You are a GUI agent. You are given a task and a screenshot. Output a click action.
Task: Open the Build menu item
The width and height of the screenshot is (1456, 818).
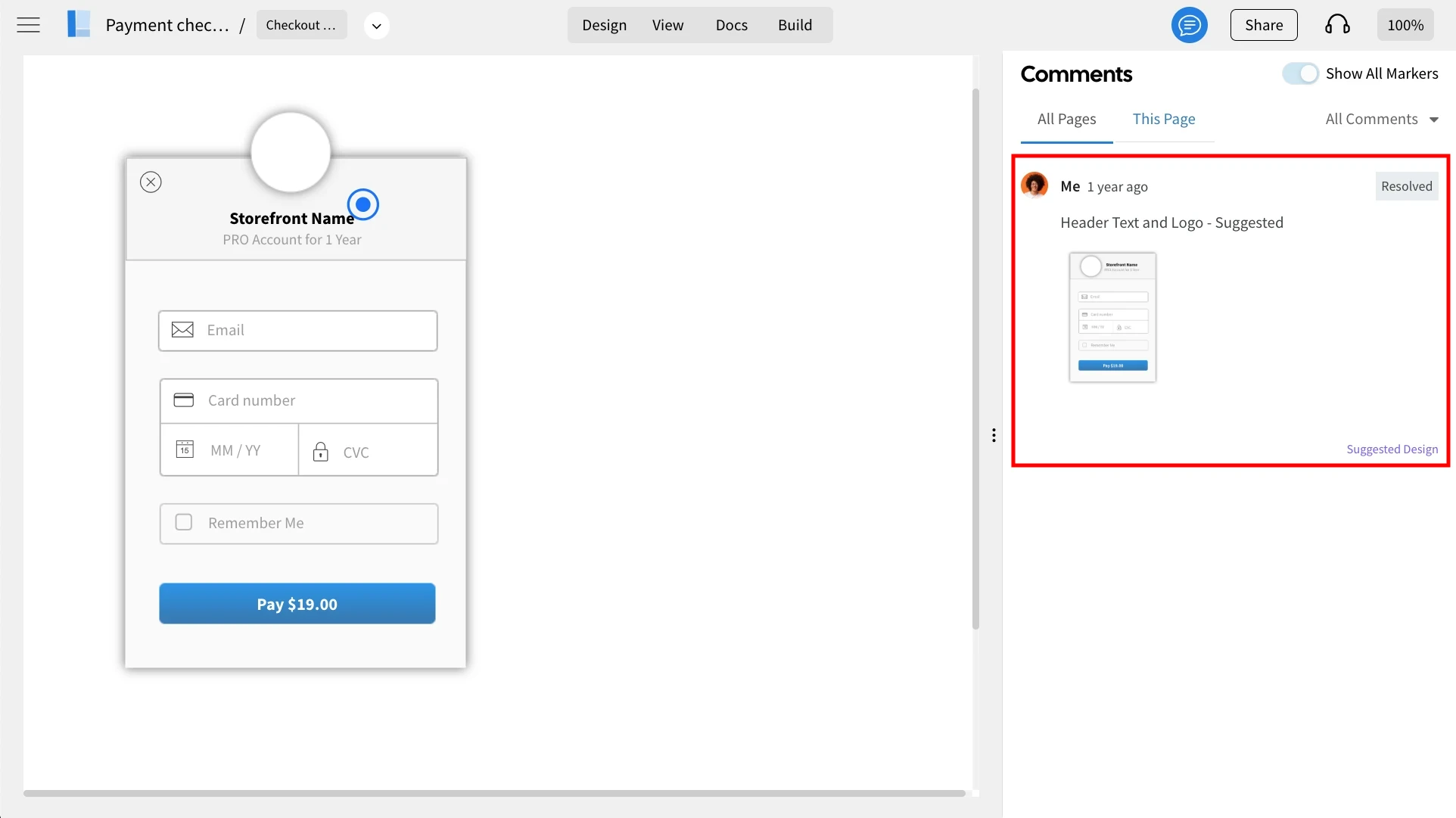pos(795,25)
